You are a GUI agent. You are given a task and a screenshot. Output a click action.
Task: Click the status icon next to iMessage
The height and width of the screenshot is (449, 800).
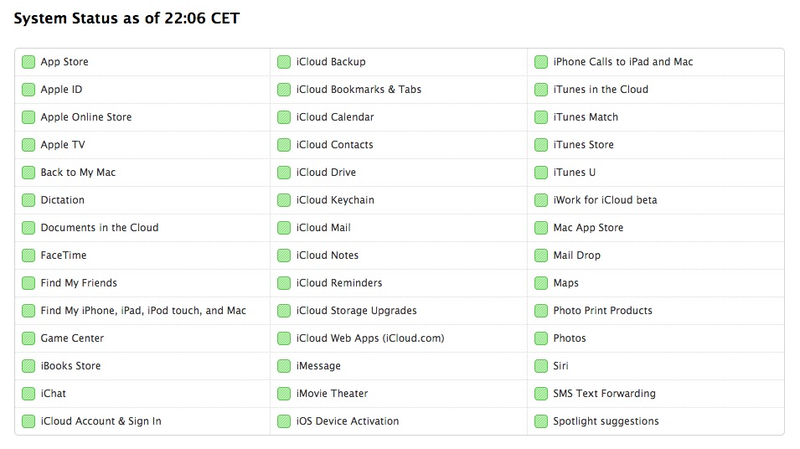point(284,366)
